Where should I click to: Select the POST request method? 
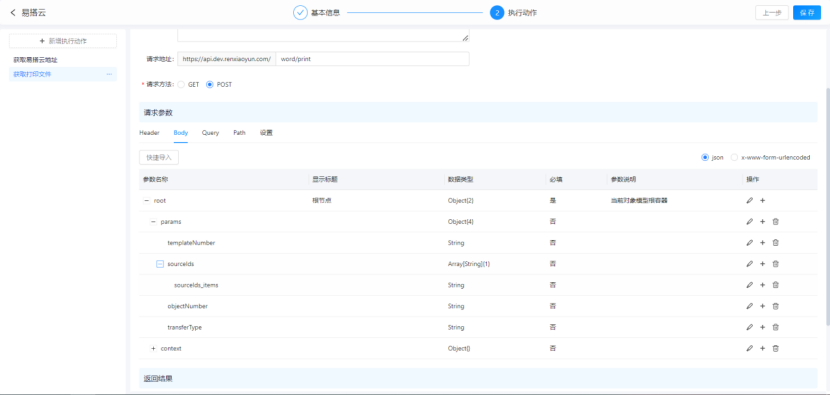point(210,84)
